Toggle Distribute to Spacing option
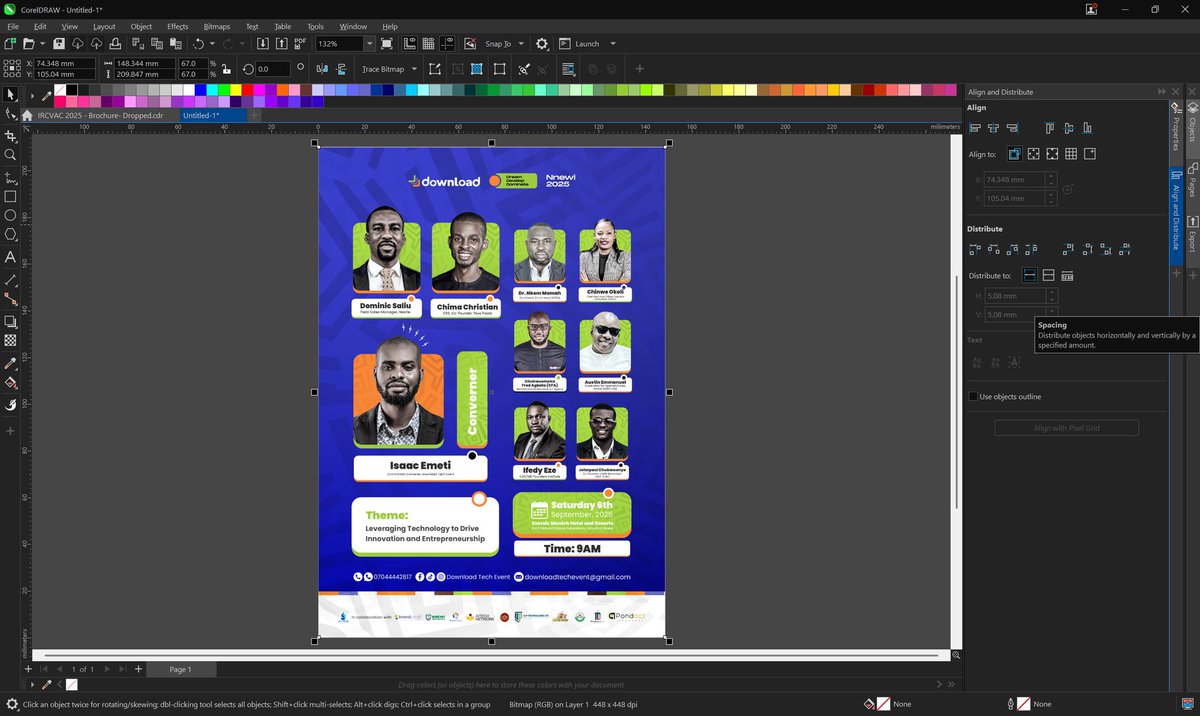The image size is (1200, 716). [x=1067, y=275]
